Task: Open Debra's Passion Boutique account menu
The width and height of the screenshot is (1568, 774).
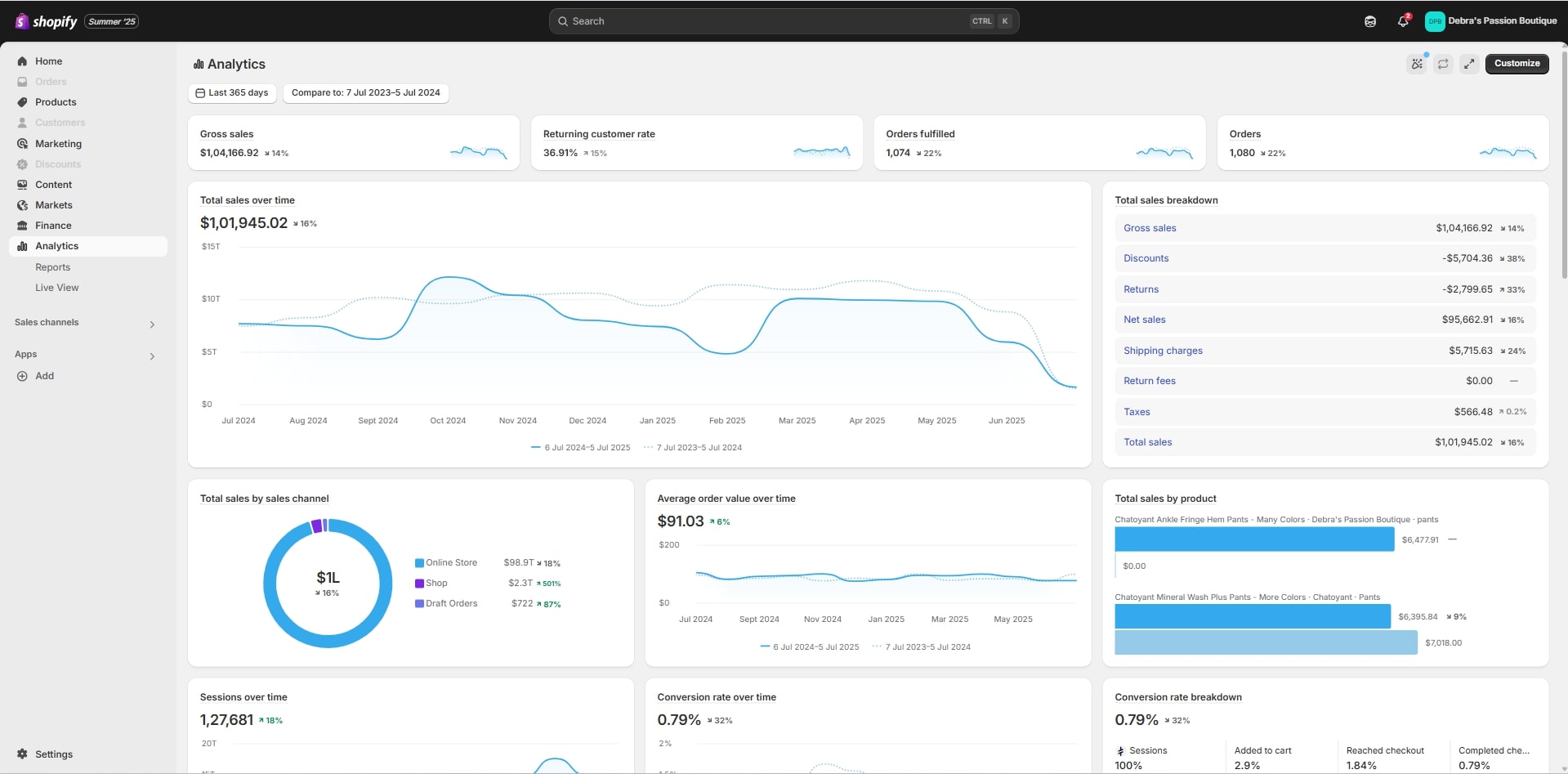Action: pos(1491,21)
